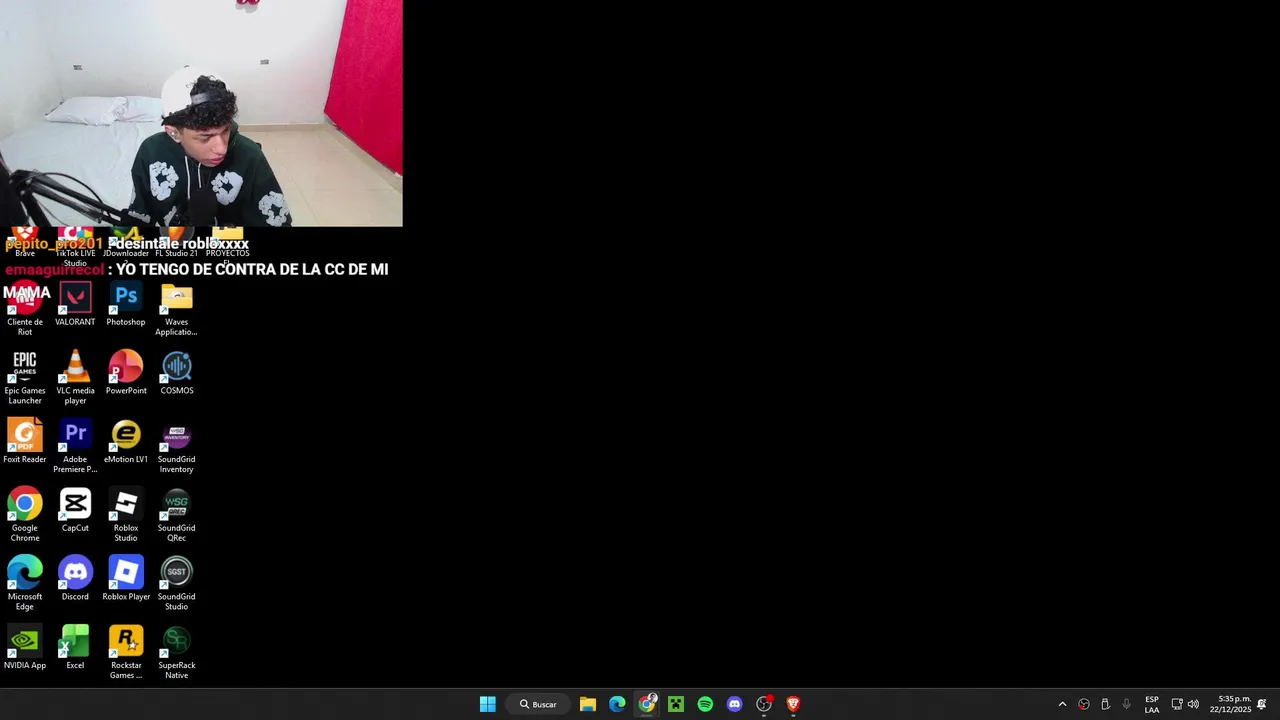This screenshot has width=1280, height=720.
Task: Select the Microsoft Edge desktop shortcut
Action: click(x=25, y=583)
